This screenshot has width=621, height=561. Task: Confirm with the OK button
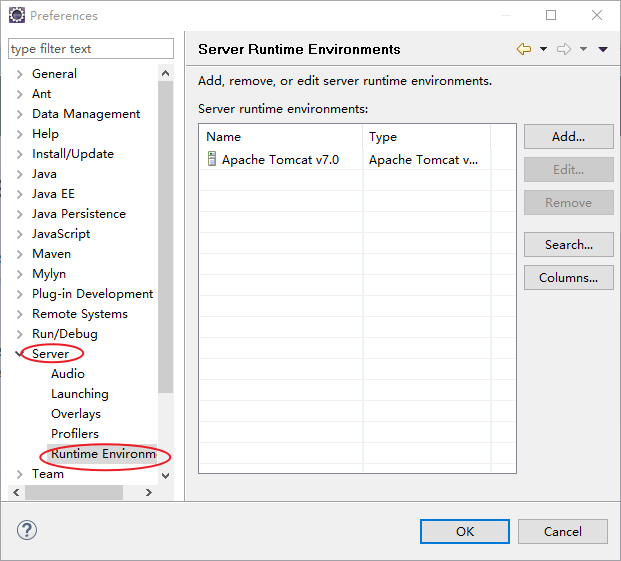(x=465, y=531)
